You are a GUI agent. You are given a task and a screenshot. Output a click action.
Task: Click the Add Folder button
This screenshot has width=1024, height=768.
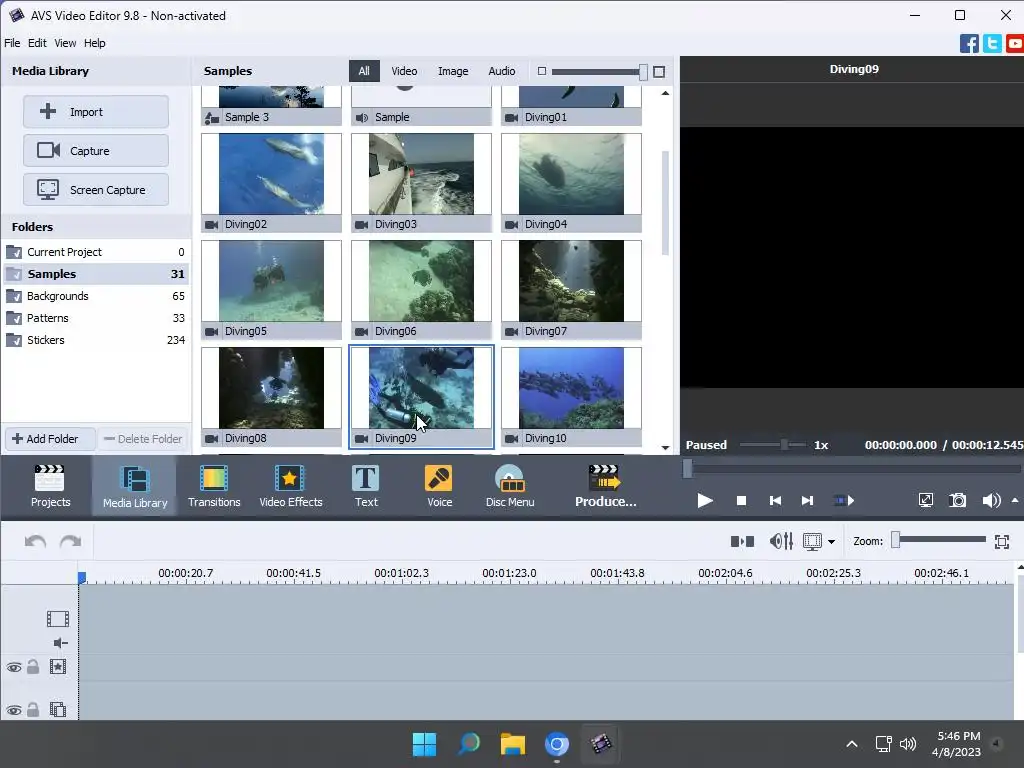click(50, 439)
